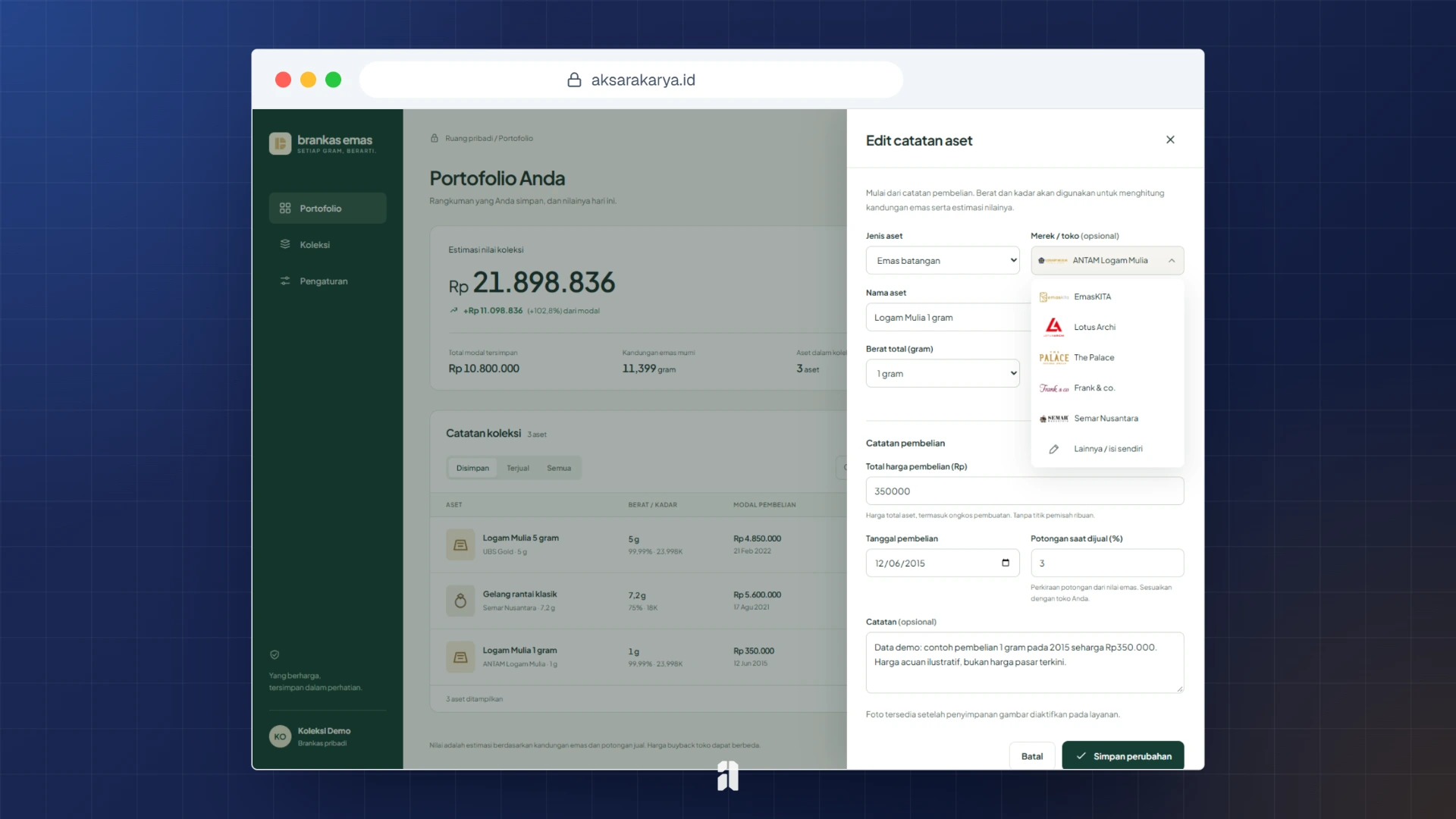Viewport: 1456px width, 819px height.
Task: Click Simpan perubahan button
Action: [x=1123, y=755]
